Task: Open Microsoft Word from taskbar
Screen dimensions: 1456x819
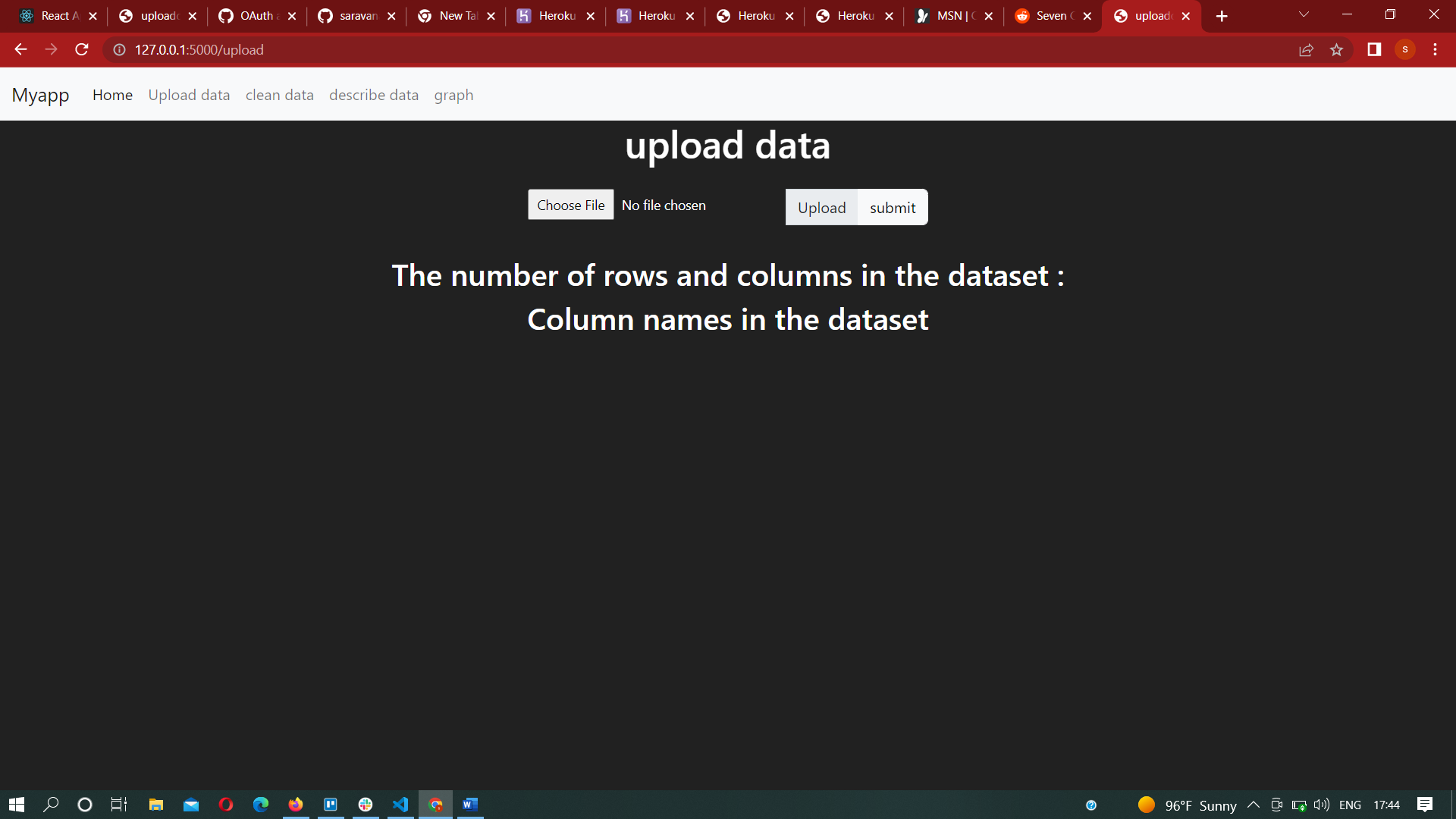Action: pos(469,805)
